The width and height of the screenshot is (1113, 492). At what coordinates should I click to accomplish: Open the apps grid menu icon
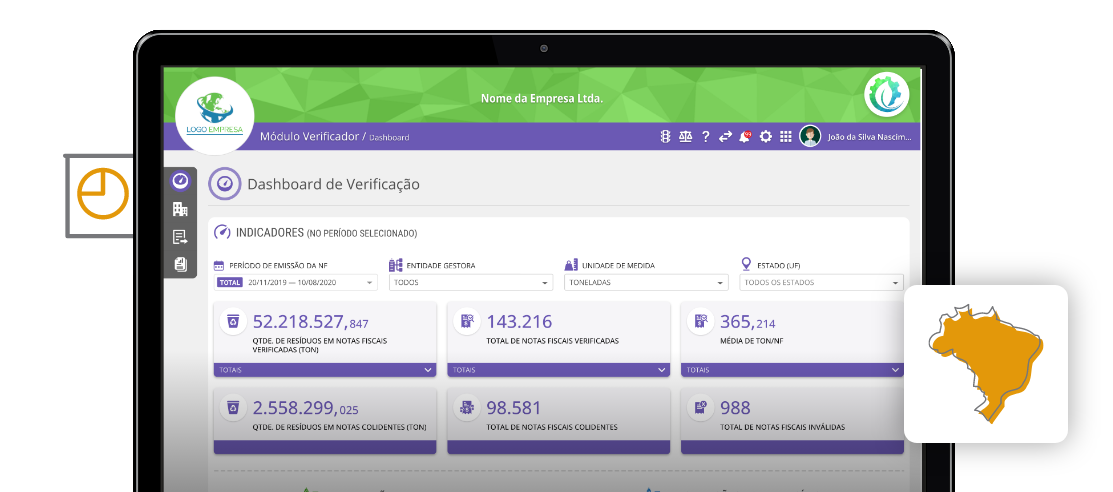tap(786, 137)
